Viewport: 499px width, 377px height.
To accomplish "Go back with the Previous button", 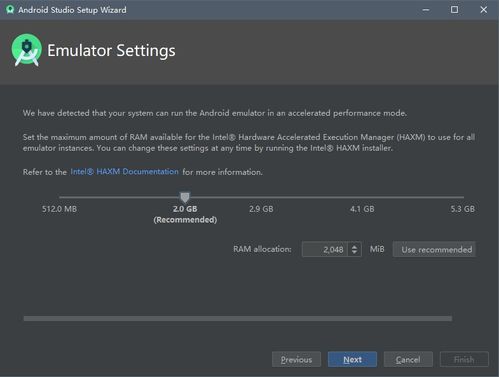I will [296, 359].
